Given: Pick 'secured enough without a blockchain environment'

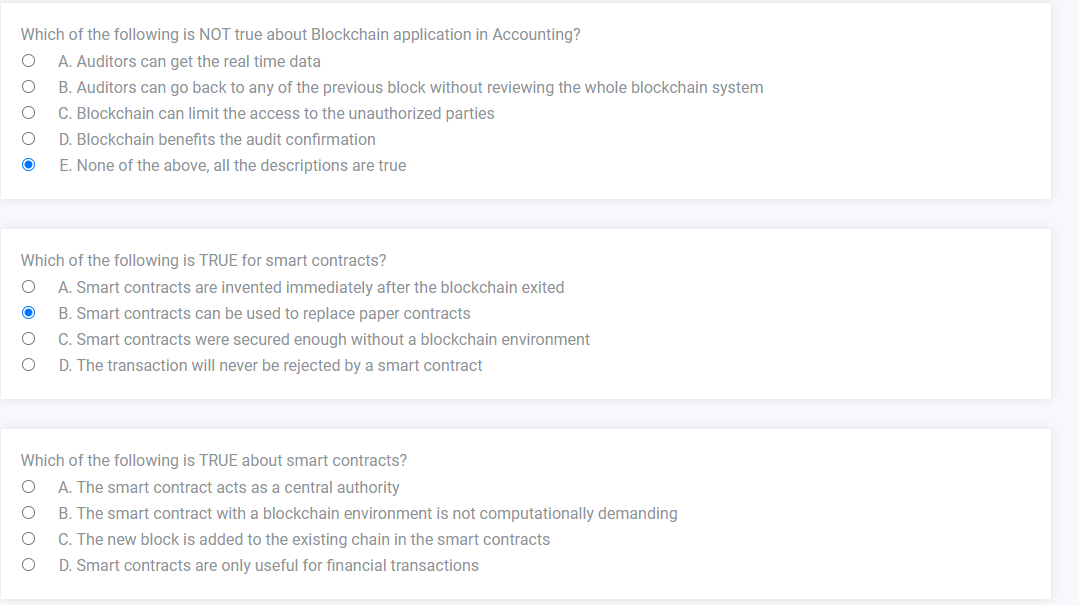Looking at the screenshot, I should tap(28, 339).
